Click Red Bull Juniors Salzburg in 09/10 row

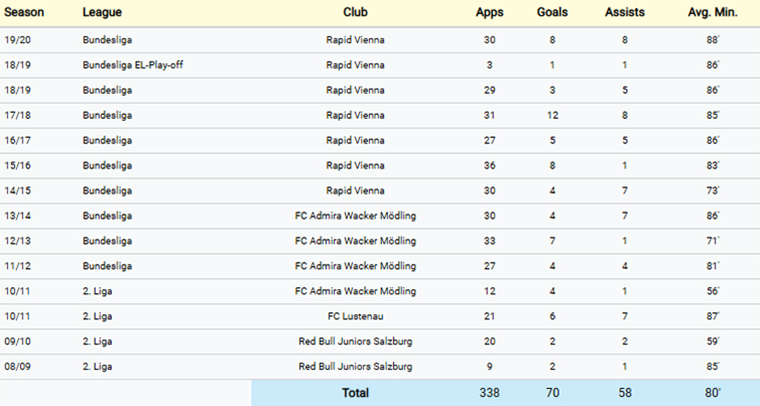click(355, 342)
